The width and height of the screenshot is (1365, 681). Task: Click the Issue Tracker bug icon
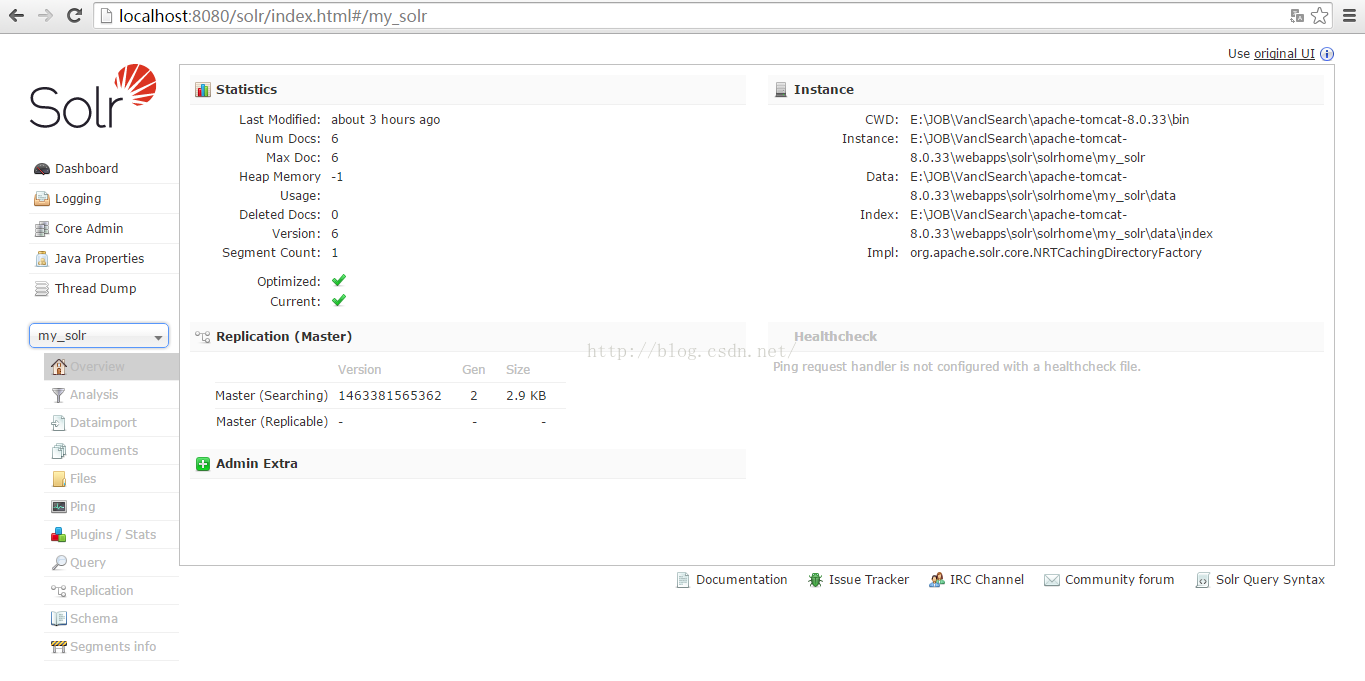tap(816, 580)
